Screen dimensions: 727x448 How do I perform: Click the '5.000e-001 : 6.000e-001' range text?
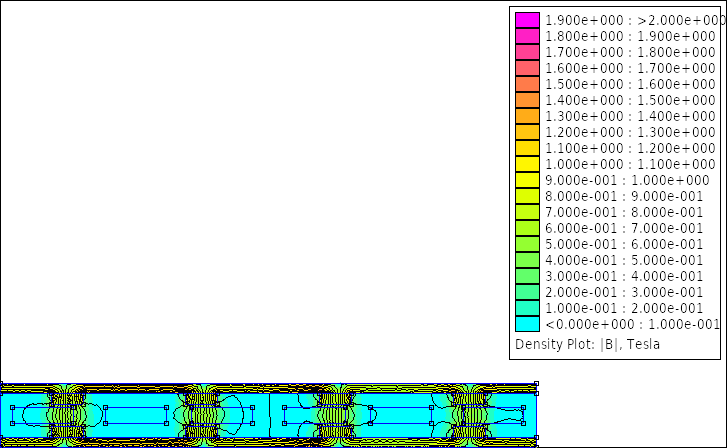click(624, 244)
